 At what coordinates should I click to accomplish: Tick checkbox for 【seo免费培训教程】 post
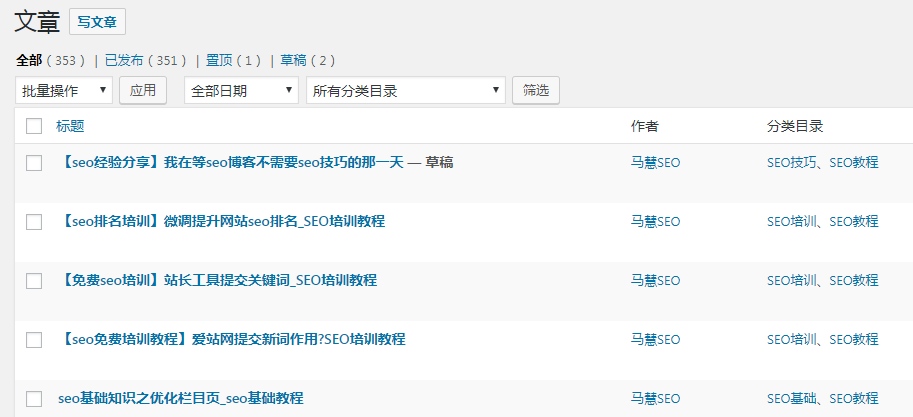click(34, 340)
